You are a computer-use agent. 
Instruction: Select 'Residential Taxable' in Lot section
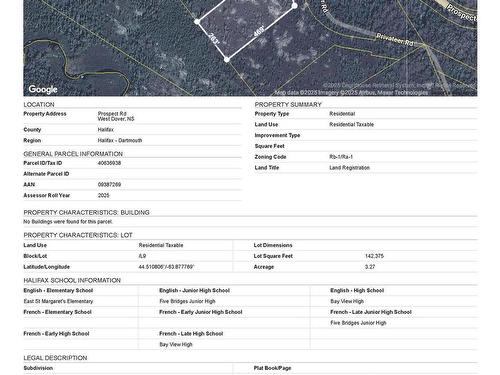pyautogui.click(x=161, y=245)
